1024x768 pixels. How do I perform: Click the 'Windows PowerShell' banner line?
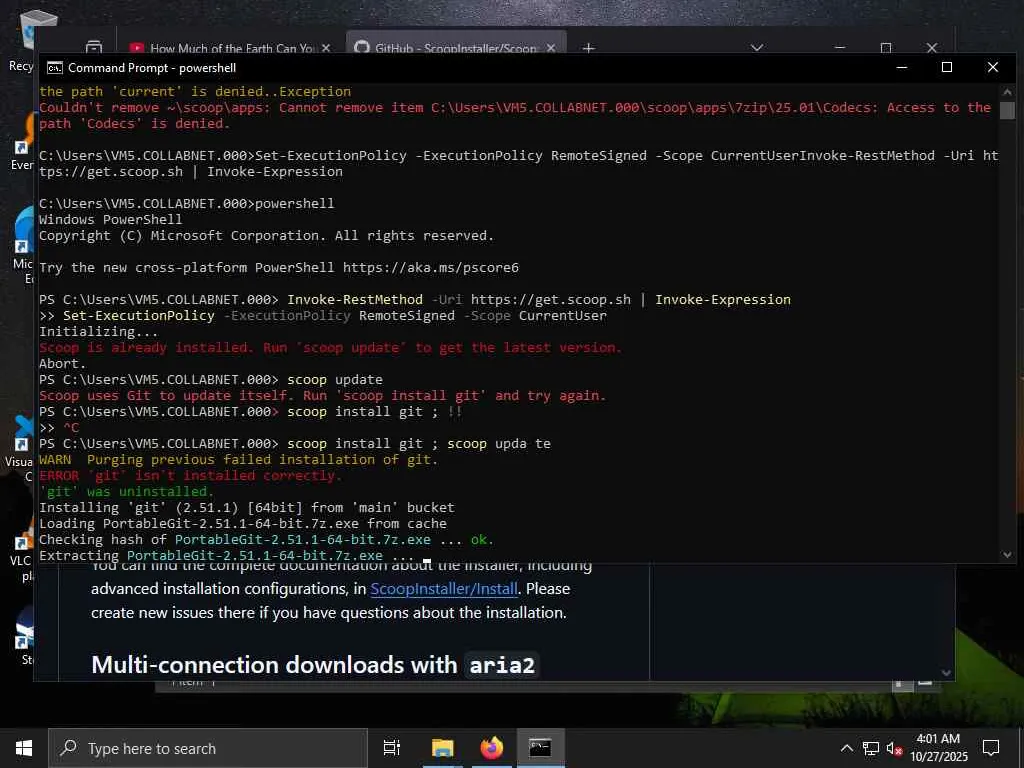pyautogui.click(x=110, y=219)
